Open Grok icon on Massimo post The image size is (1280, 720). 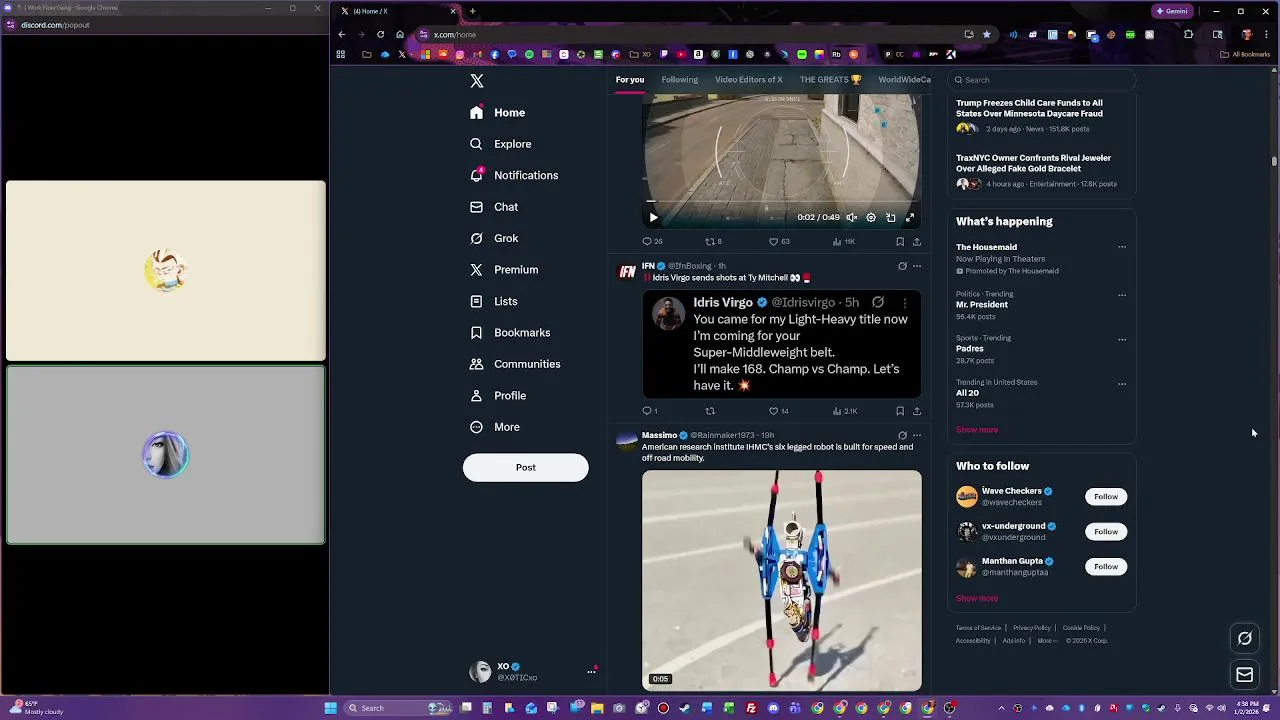point(902,435)
